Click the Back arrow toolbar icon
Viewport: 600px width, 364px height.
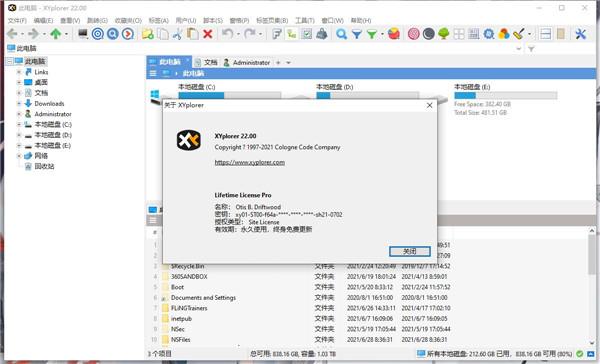coord(12,34)
